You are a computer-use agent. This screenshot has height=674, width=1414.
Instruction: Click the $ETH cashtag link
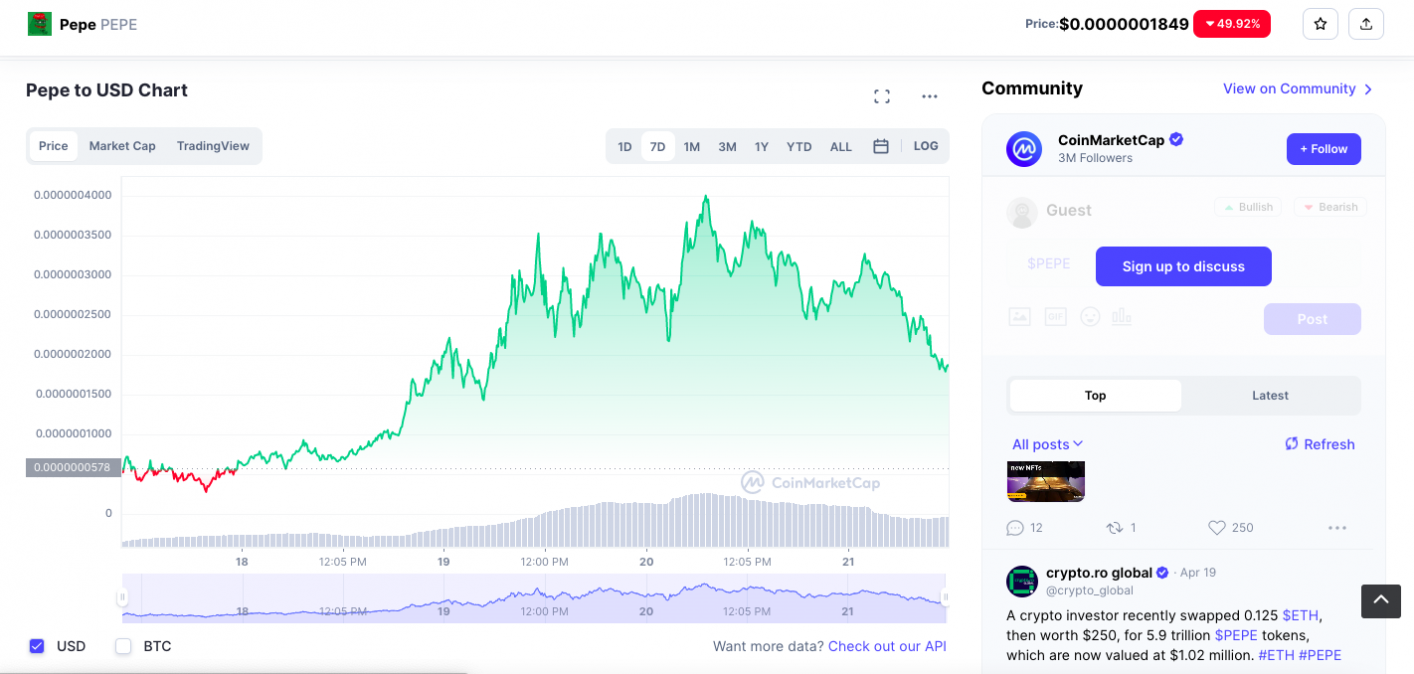coord(1302,615)
